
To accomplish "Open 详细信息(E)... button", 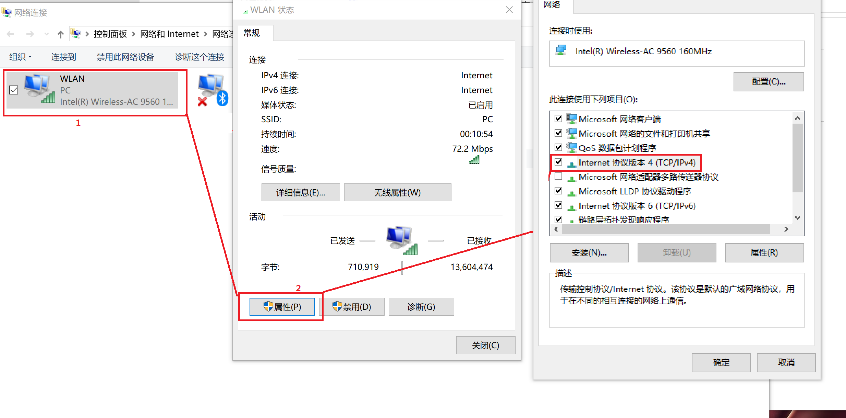I will [x=301, y=192].
